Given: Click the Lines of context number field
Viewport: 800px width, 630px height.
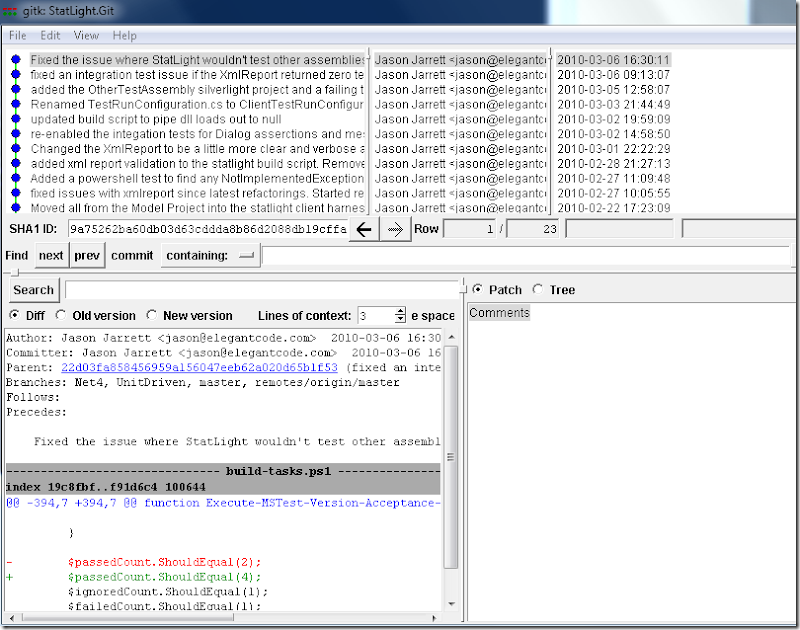Looking at the screenshot, I should (377, 315).
